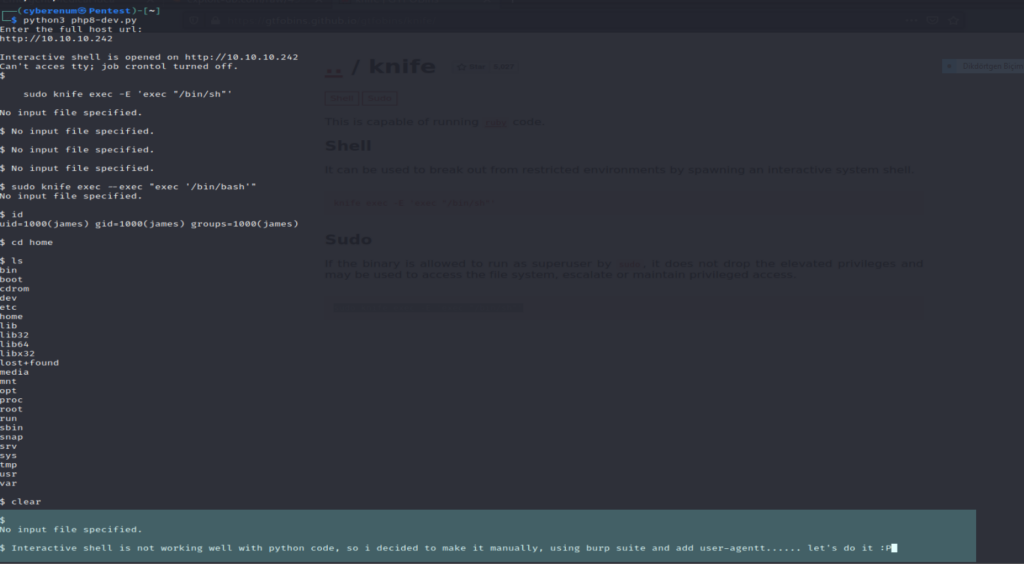The height and width of the screenshot is (564, 1024).
Task: Select 'usr' in the directory listing
Action: tap(8, 474)
